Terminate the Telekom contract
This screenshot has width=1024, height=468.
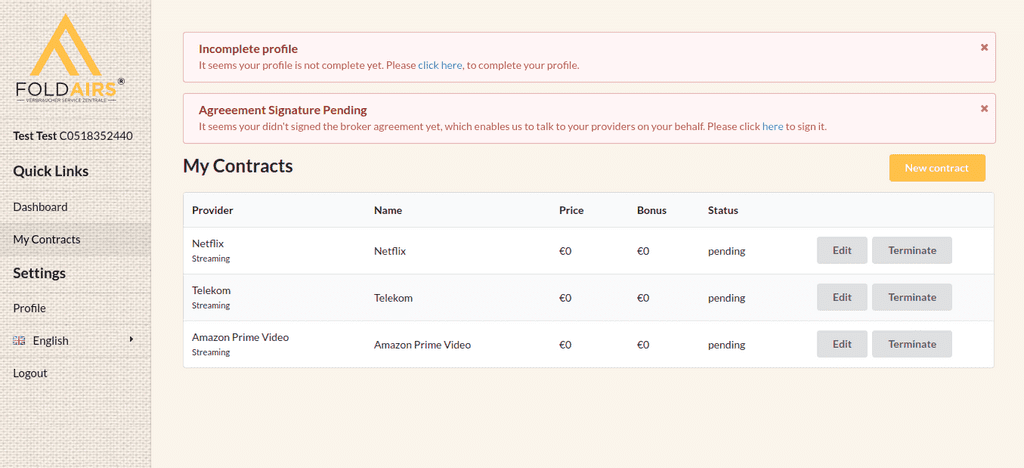[x=911, y=298]
